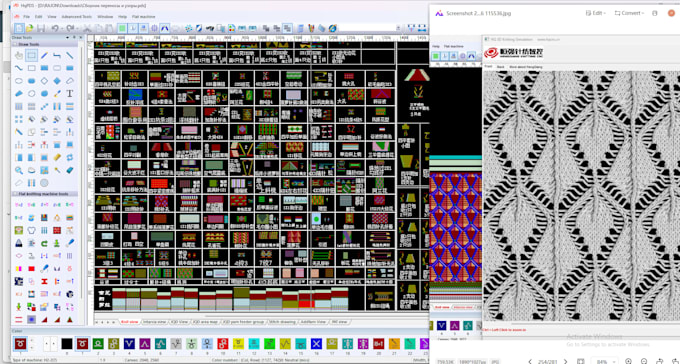
Task: Collapse the Draw Tools section header
Action: pos(45,44)
